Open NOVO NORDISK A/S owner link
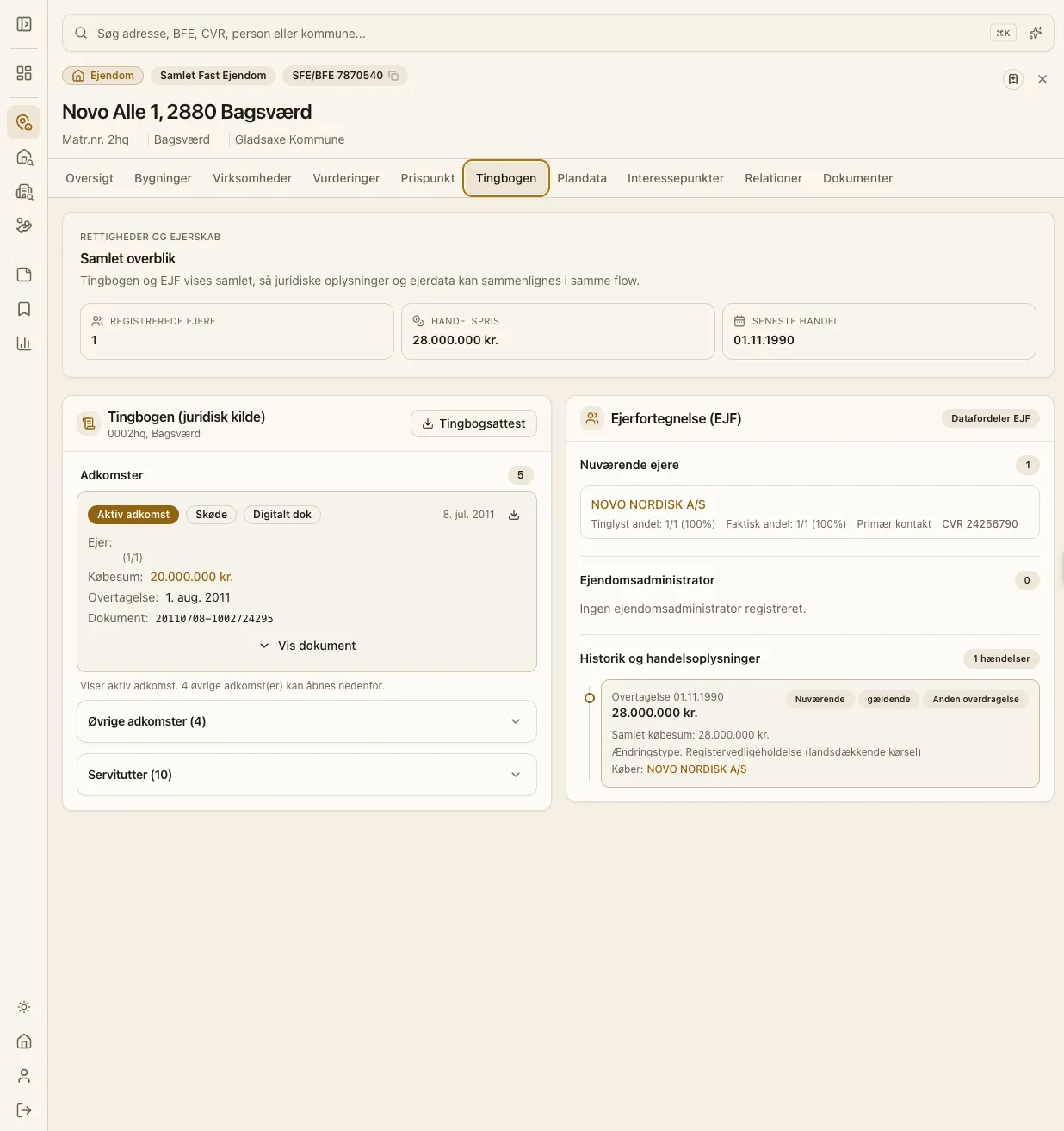Image resolution: width=1064 pixels, height=1131 pixels. point(648,504)
